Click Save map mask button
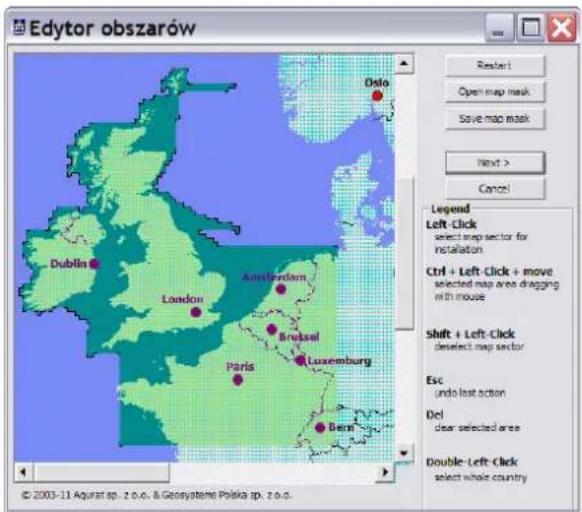Viewport: 582px width, 512px height. [495, 119]
